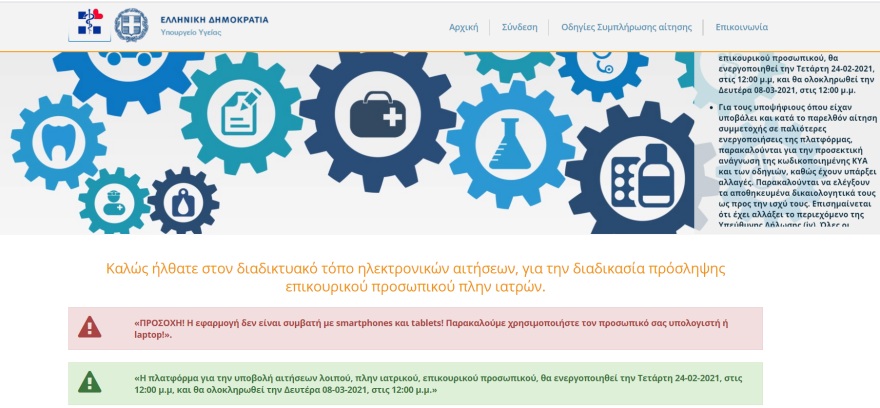The image size is (880, 408).
Task: Click the Ελληνική Δημοκρατία header title
Action: pos(214,20)
